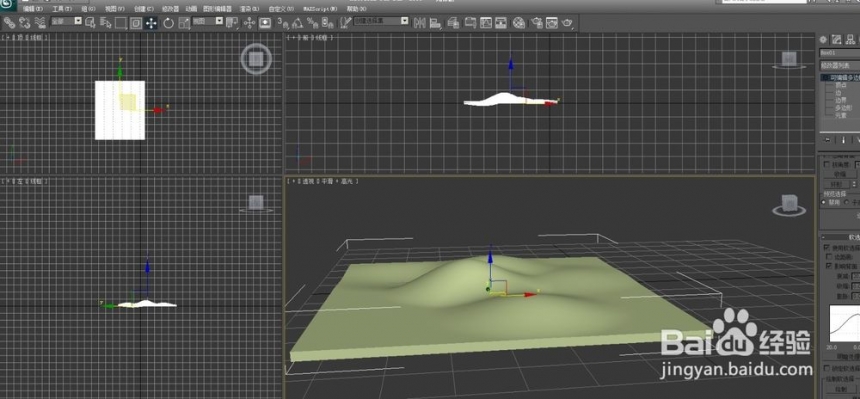Toggle the Spinner Snap button
Viewport: 860px width, 399px height.
coord(328,23)
